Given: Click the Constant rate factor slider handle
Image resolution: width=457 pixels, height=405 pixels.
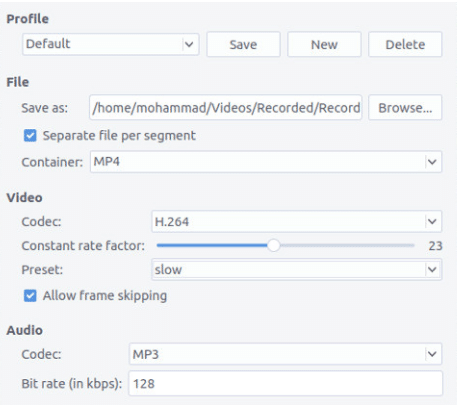Looking at the screenshot, I should pos(274,246).
